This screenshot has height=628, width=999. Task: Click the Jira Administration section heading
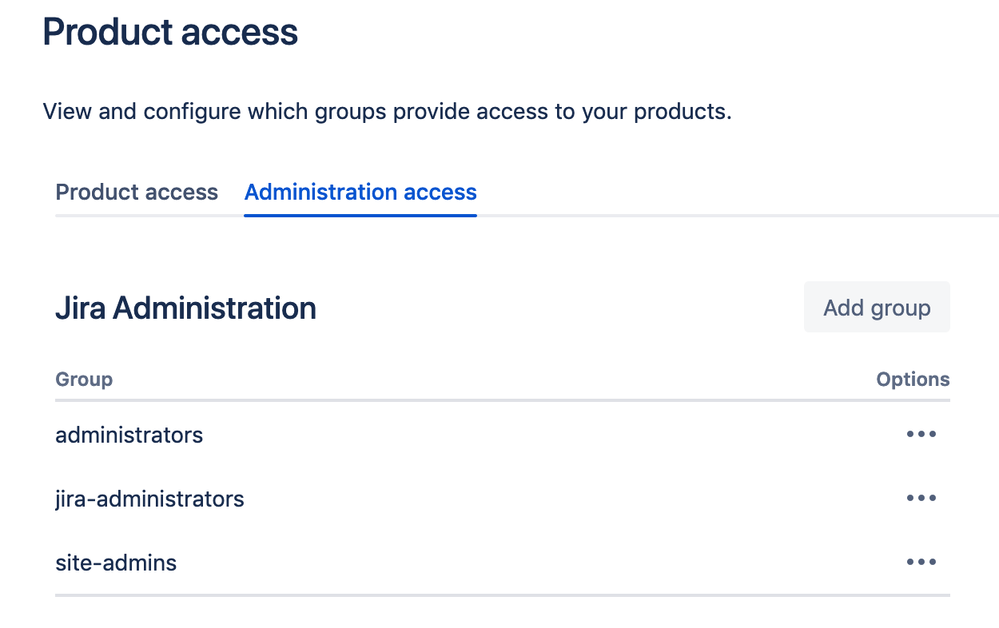tap(186, 308)
